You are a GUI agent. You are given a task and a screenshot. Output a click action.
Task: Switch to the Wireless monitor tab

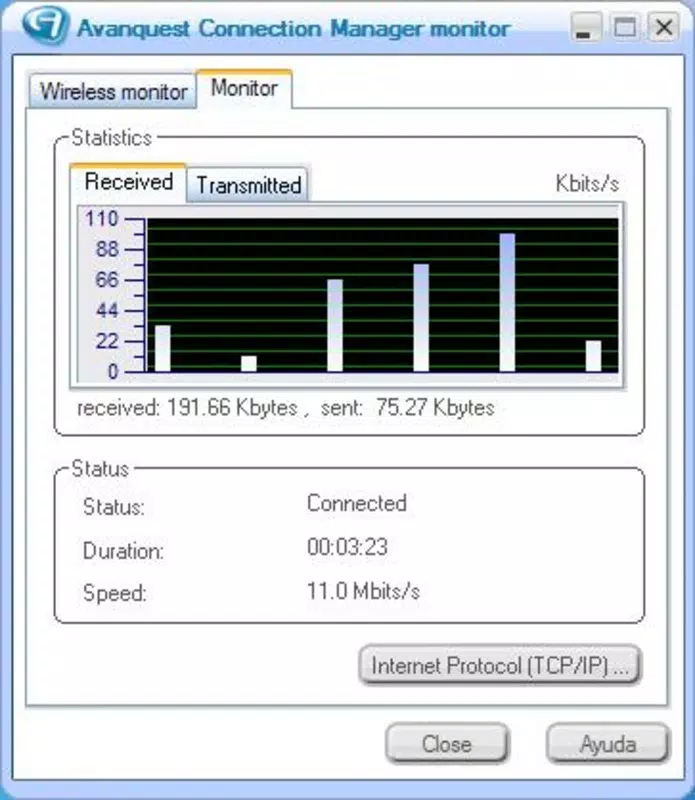tap(113, 91)
